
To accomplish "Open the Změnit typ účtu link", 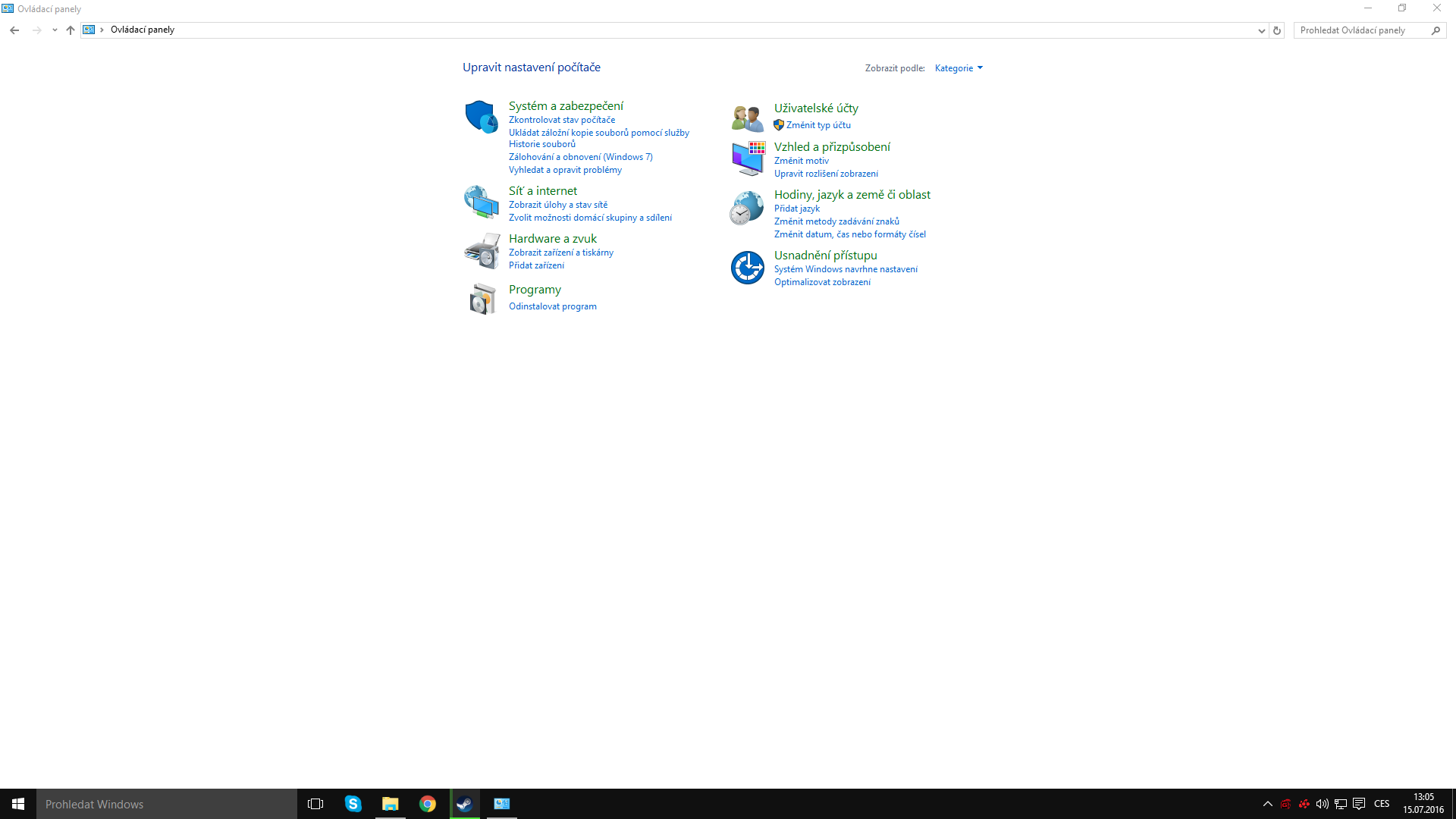I will 817,125.
